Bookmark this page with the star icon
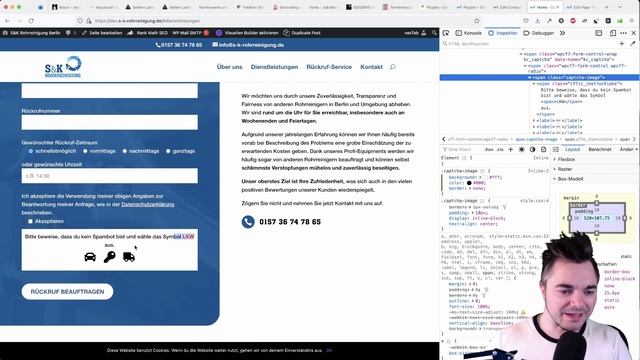This screenshot has width=640, height=360. coord(477,21)
